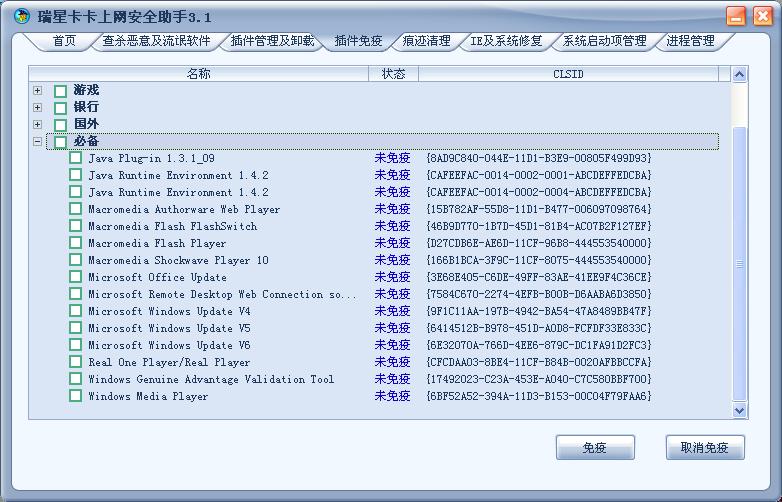Click CLSID {3E68E405-C6DE-49FF-83AE-41EE9F4C36CE}
This screenshot has height=502, width=782.
539,277
